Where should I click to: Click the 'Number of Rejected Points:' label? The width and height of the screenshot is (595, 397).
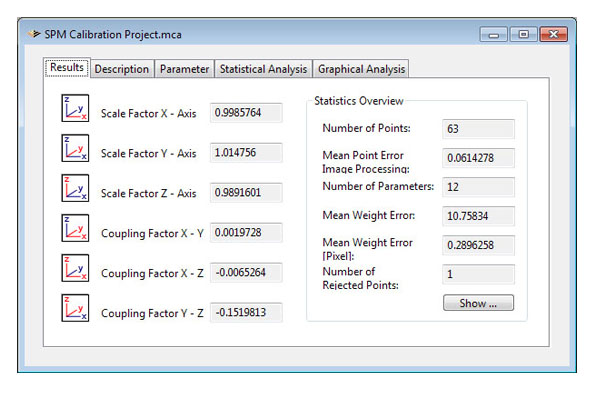tap(360, 278)
